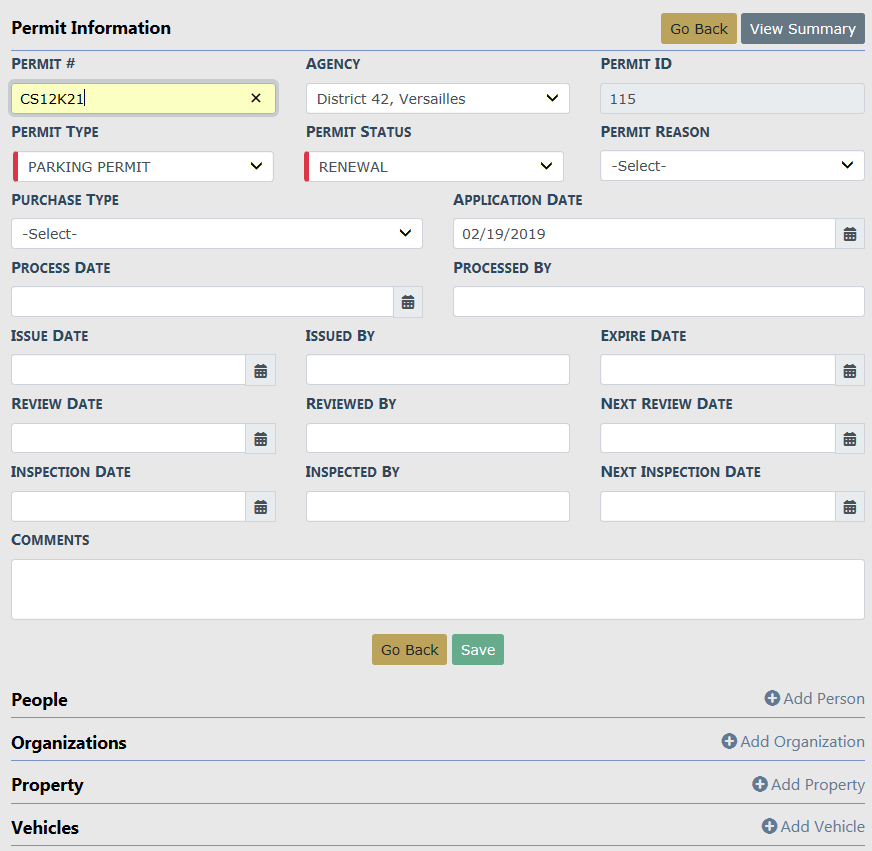Image resolution: width=872 pixels, height=851 pixels.
Task: Click into the Comments text area
Action: 437,589
